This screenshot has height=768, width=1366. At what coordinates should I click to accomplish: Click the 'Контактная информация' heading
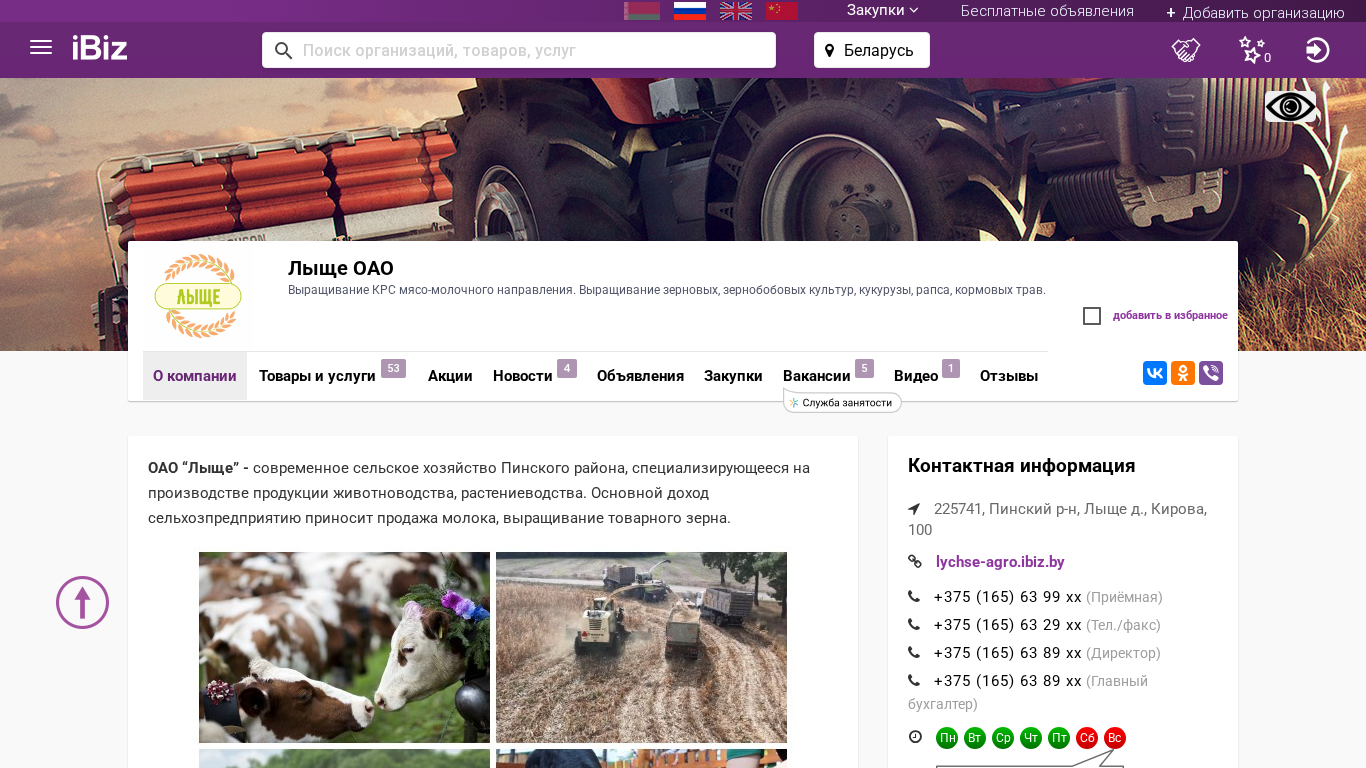tap(1021, 466)
